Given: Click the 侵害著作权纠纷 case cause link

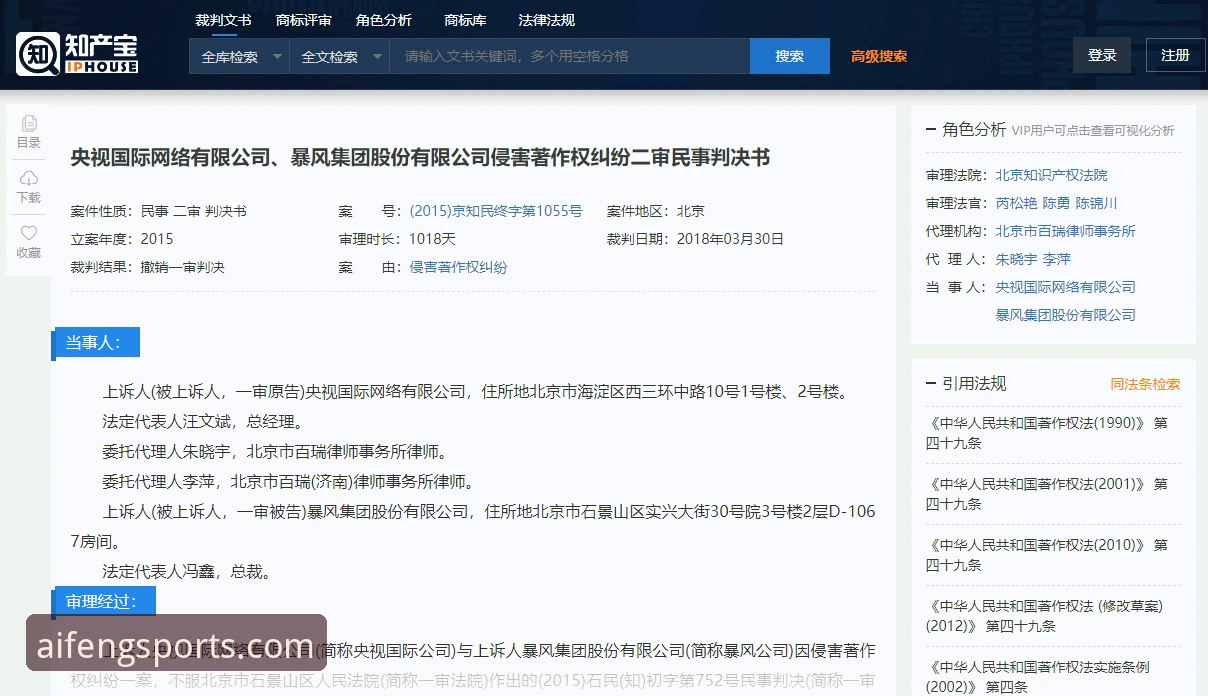Looking at the screenshot, I should (x=458, y=267).
